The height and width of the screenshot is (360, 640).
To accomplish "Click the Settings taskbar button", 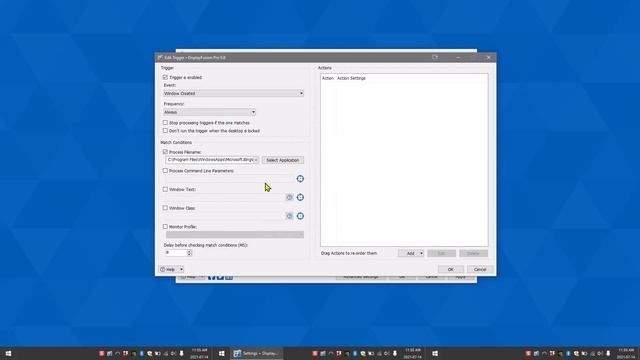I will [x=256, y=353].
